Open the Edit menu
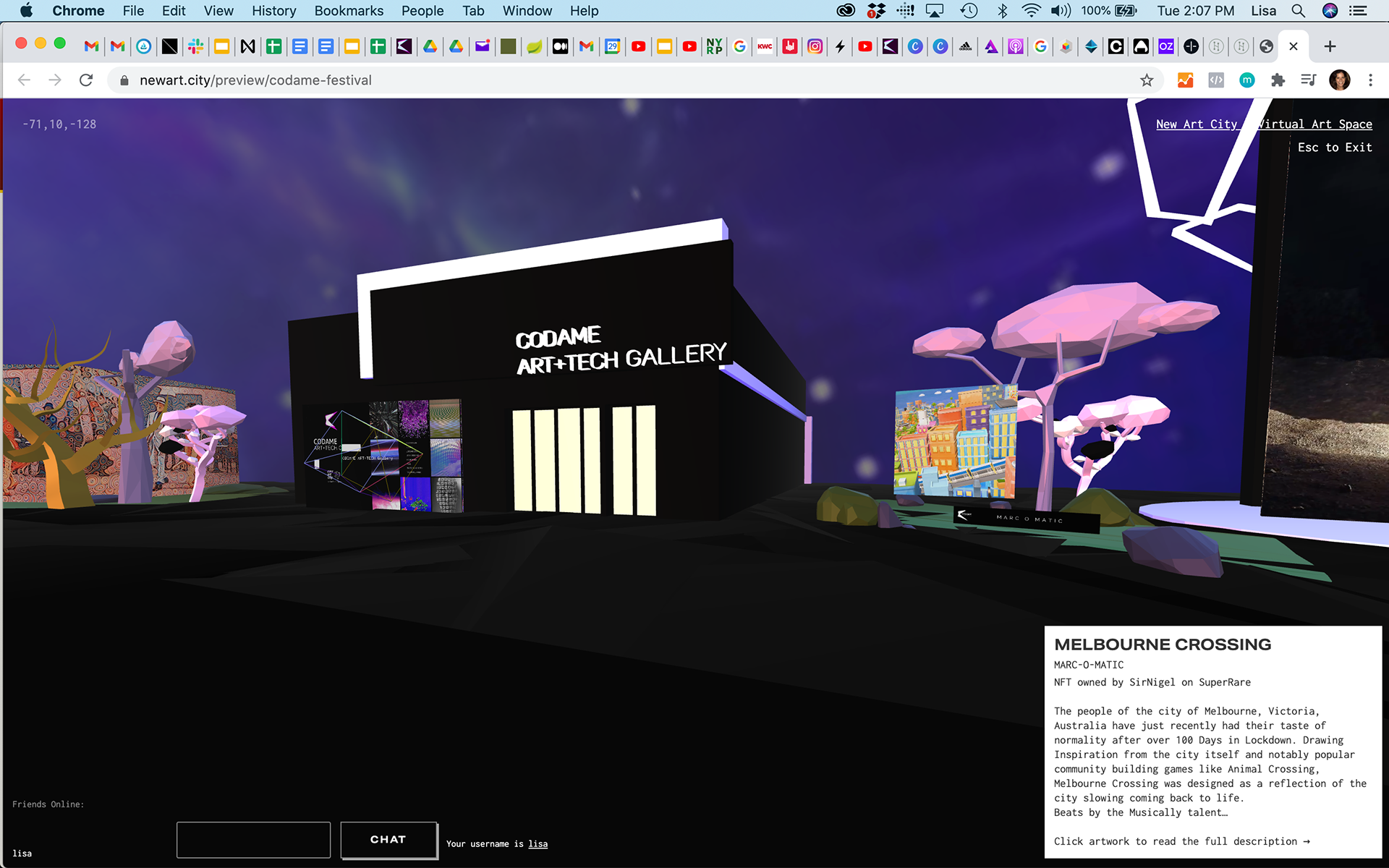 [174, 11]
